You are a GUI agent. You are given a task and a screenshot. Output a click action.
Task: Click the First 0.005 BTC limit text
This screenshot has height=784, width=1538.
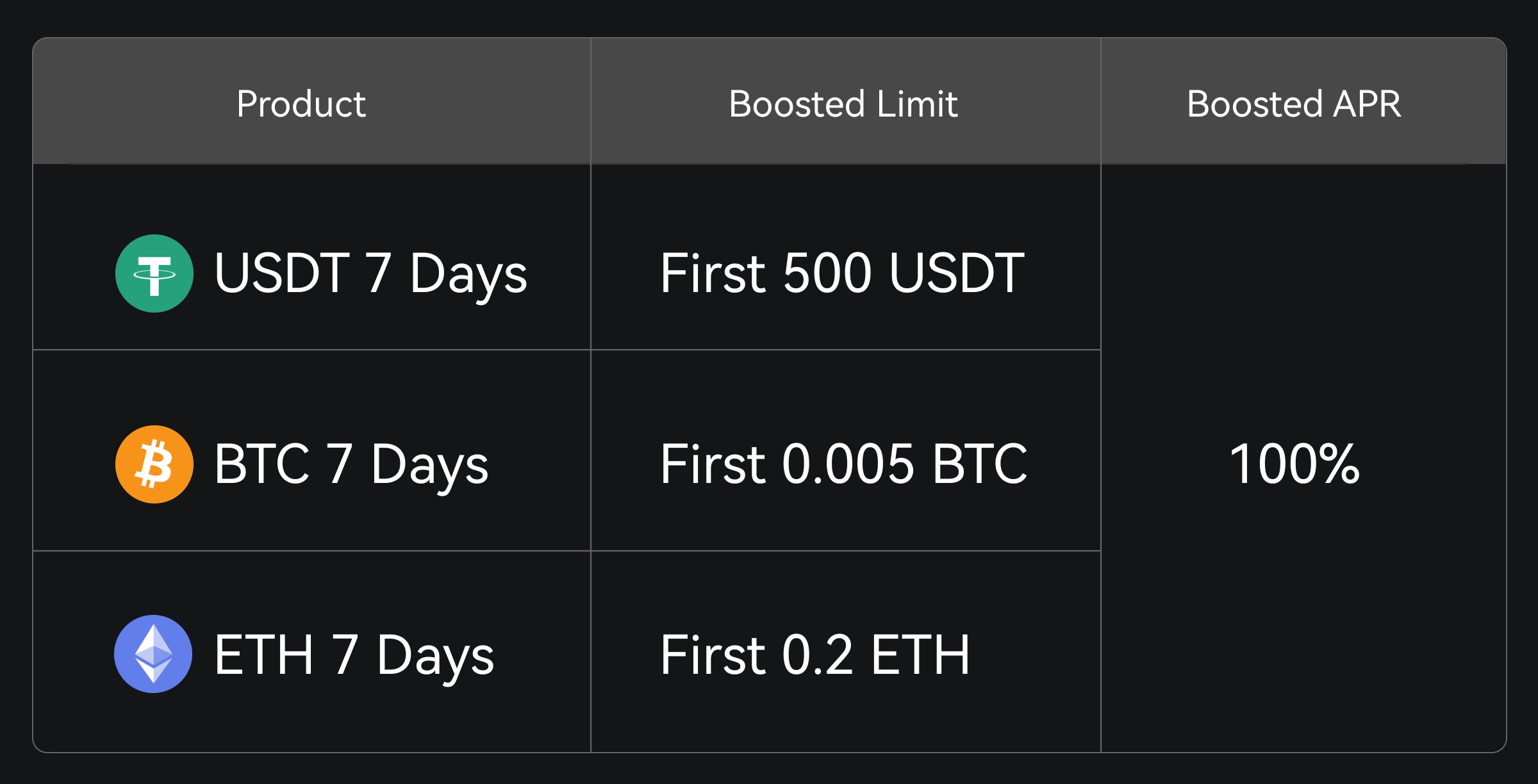(x=843, y=464)
